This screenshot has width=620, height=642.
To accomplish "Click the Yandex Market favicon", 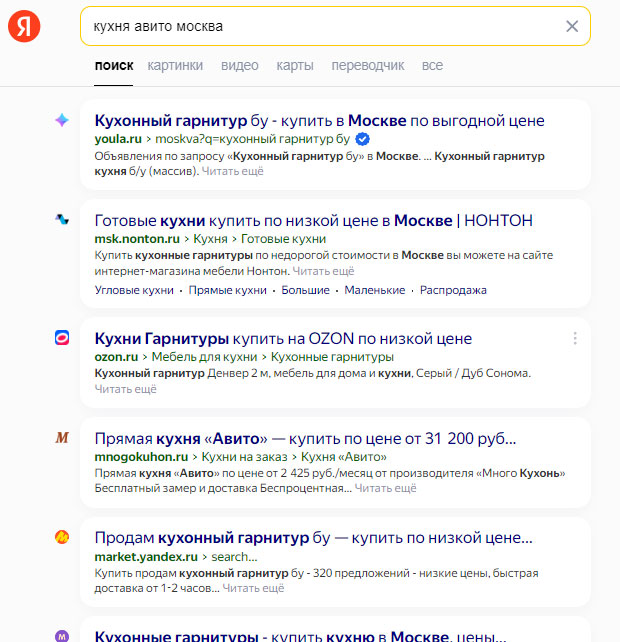I will [x=62, y=537].
